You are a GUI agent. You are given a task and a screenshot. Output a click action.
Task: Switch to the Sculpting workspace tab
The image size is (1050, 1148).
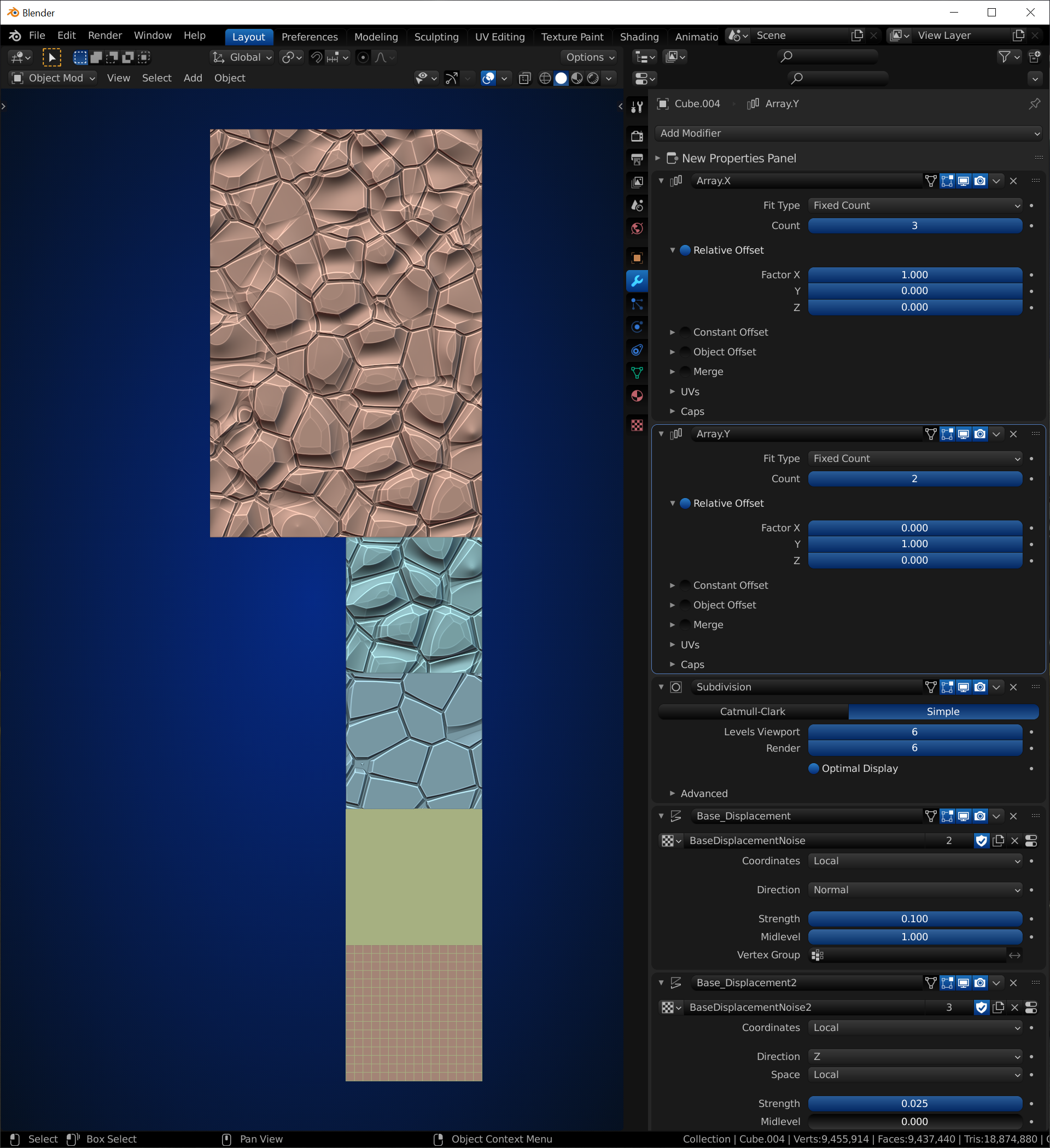pyautogui.click(x=436, y=37)
